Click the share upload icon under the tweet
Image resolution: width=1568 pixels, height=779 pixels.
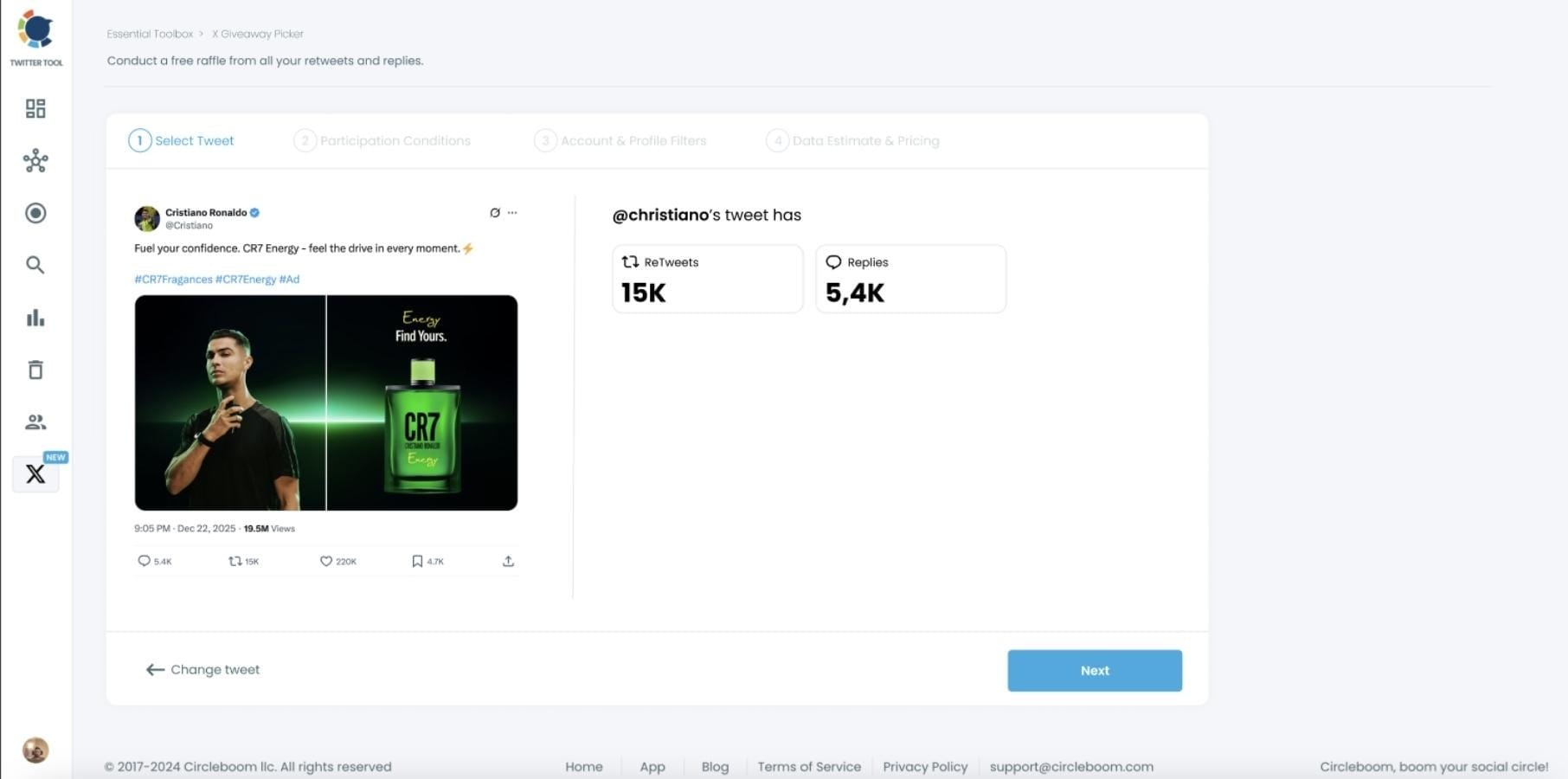click(508, 561)
